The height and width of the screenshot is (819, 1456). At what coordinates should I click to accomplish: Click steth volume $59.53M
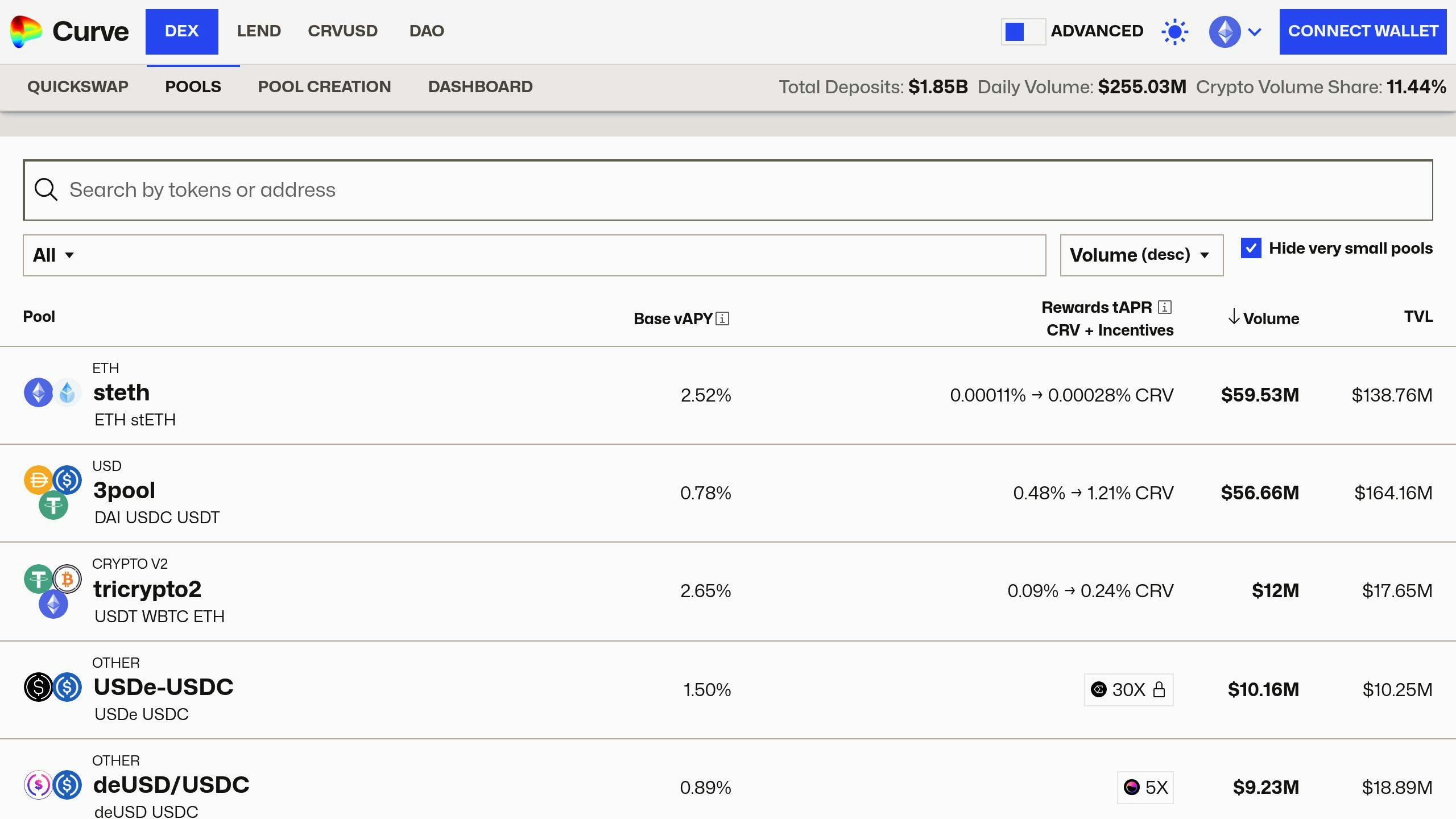tap(1260, 395)
